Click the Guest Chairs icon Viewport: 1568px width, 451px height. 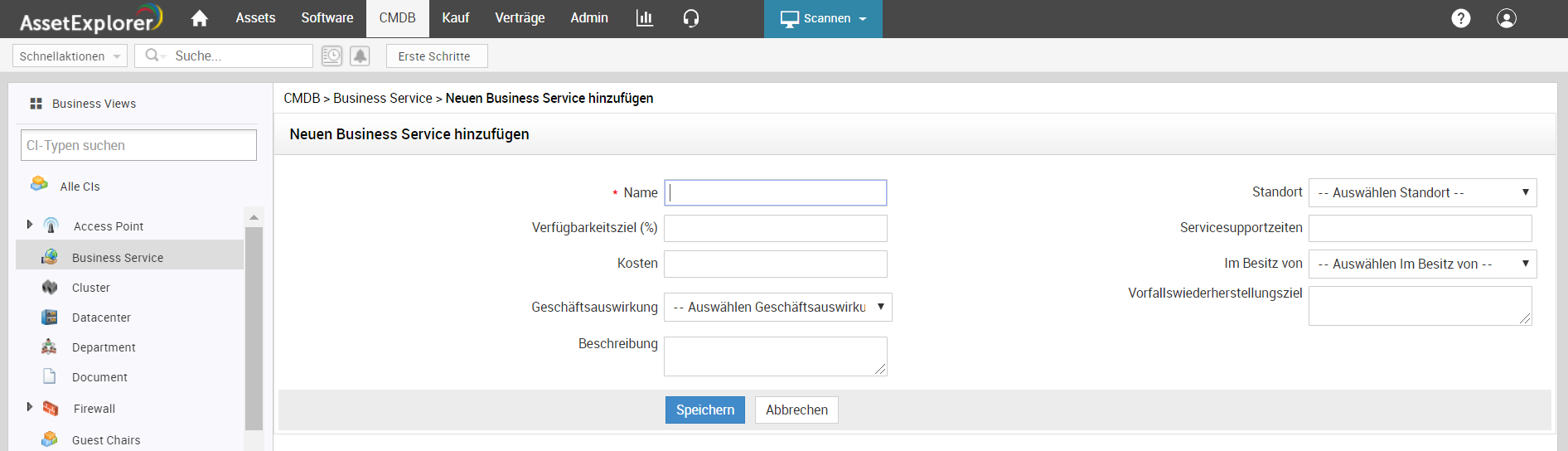50,439
